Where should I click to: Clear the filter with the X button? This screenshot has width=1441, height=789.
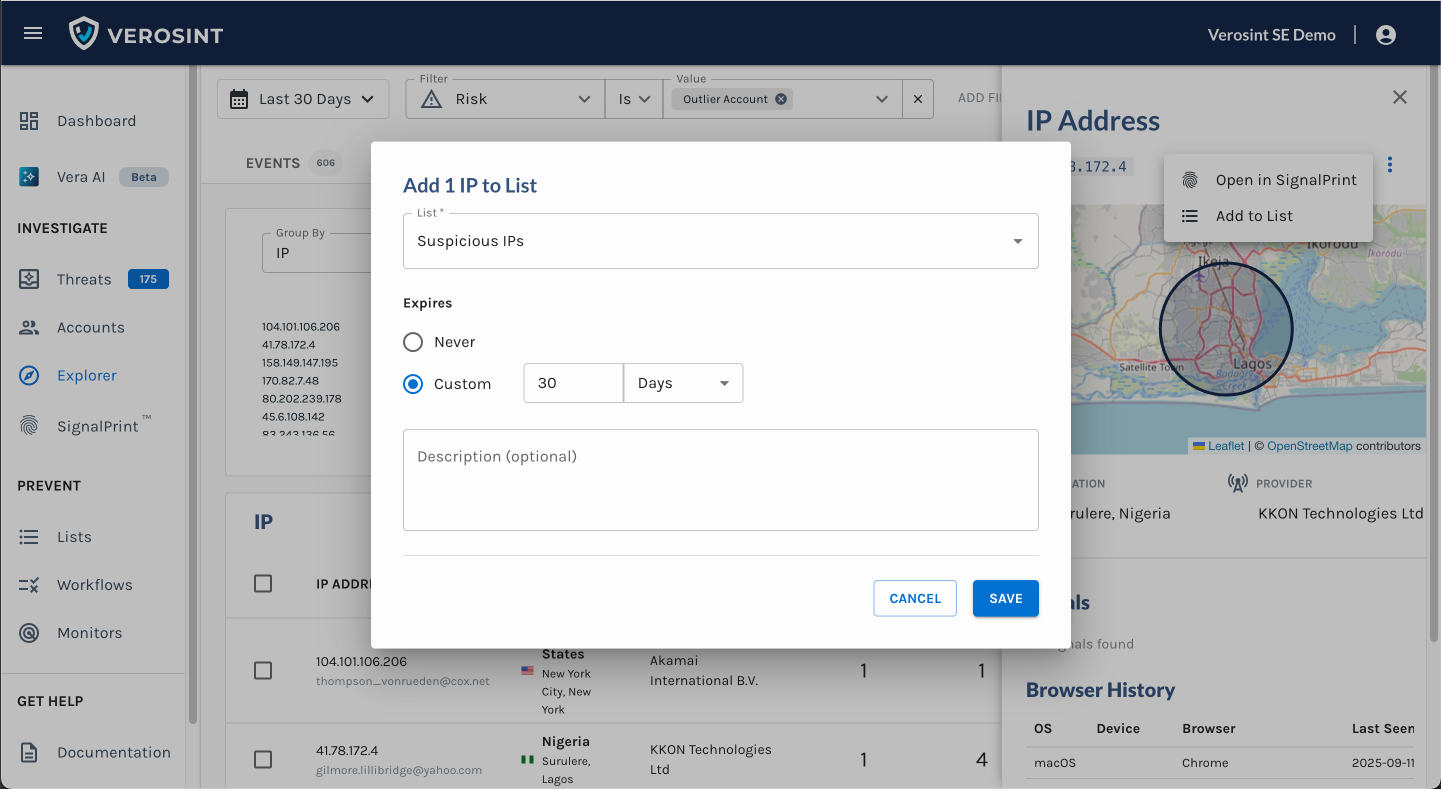coord(918,99)
